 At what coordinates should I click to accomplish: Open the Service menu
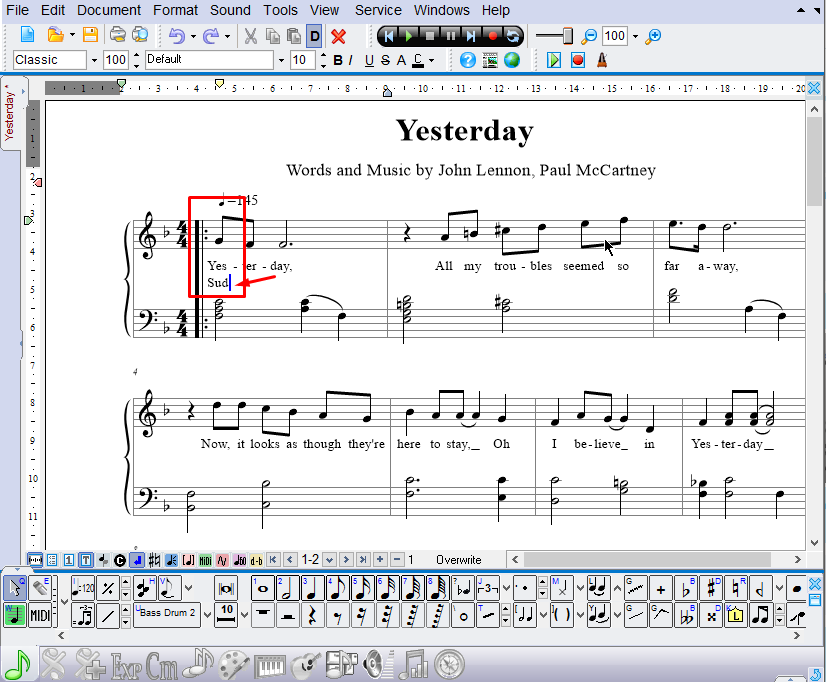378,10
